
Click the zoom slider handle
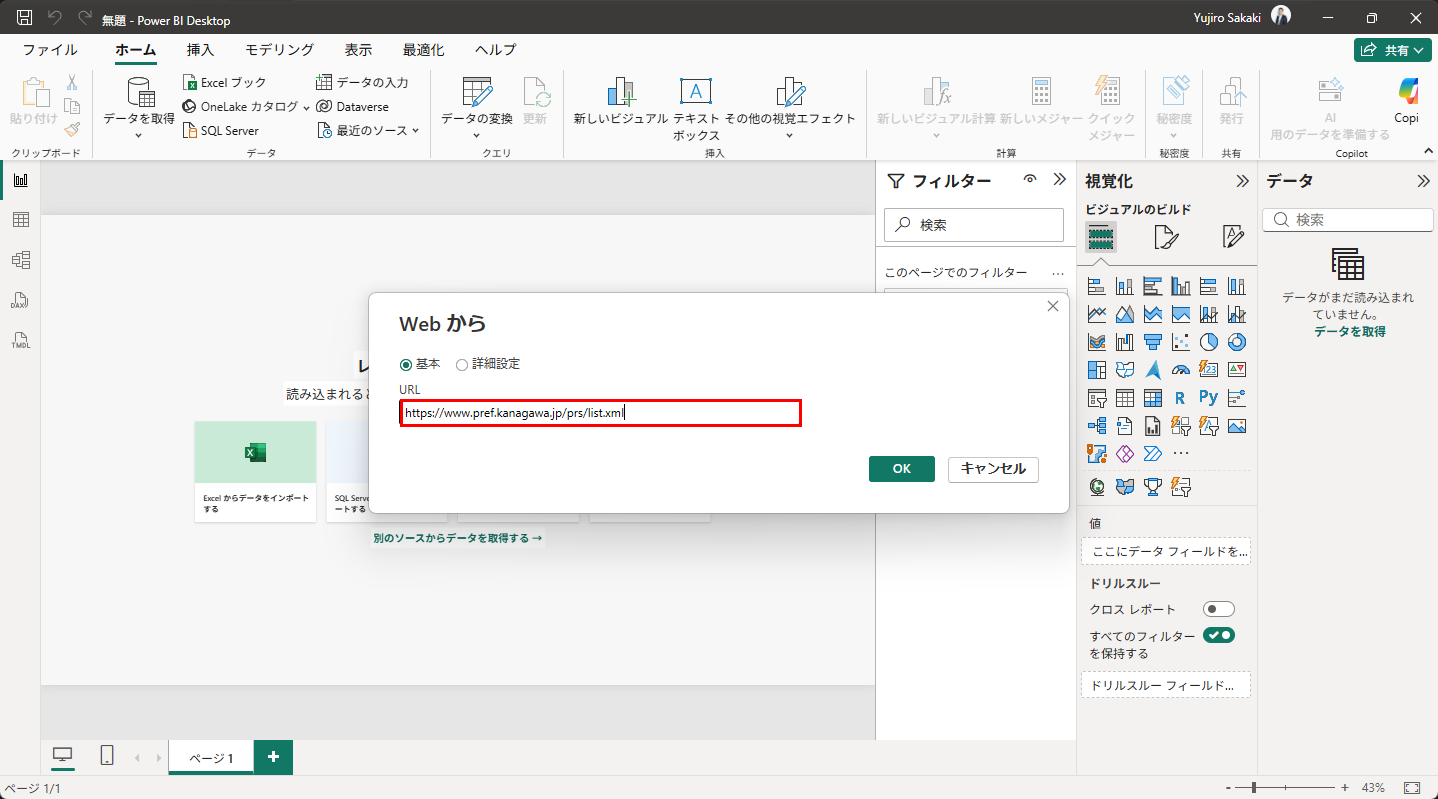click(1253, 788)
